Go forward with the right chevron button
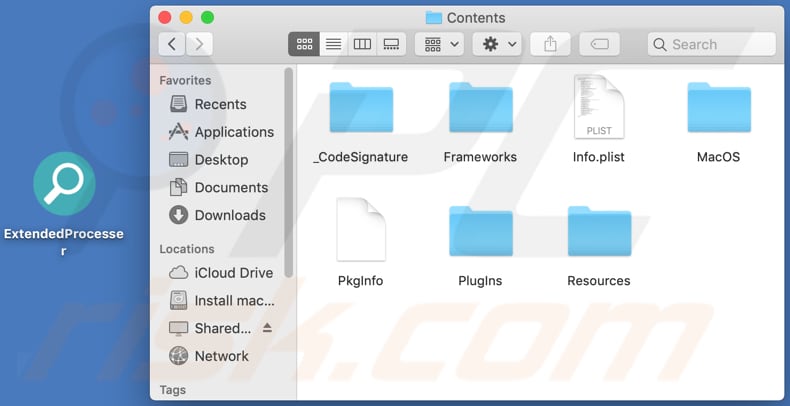 [199, 44]
